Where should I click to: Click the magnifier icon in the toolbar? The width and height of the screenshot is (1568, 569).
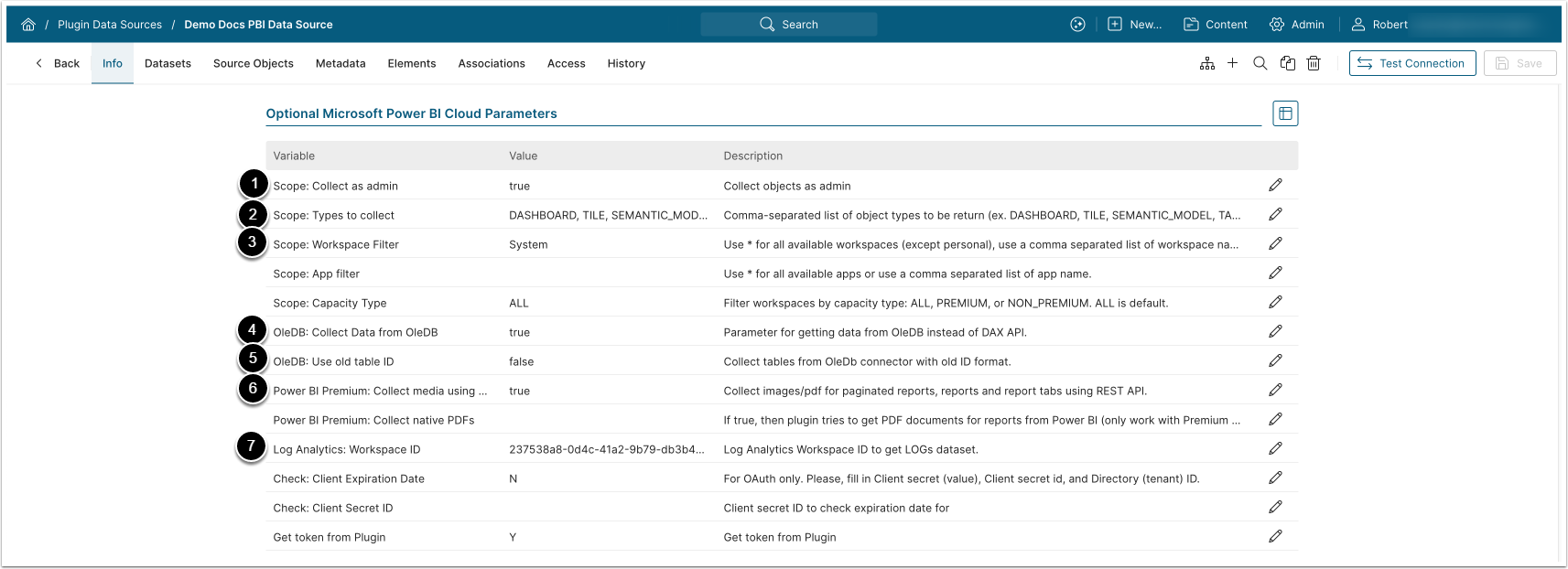coord(1260,63)
